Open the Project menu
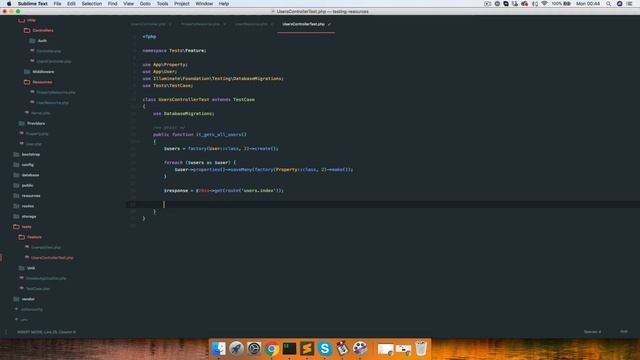640x360 pixels. 182,4
